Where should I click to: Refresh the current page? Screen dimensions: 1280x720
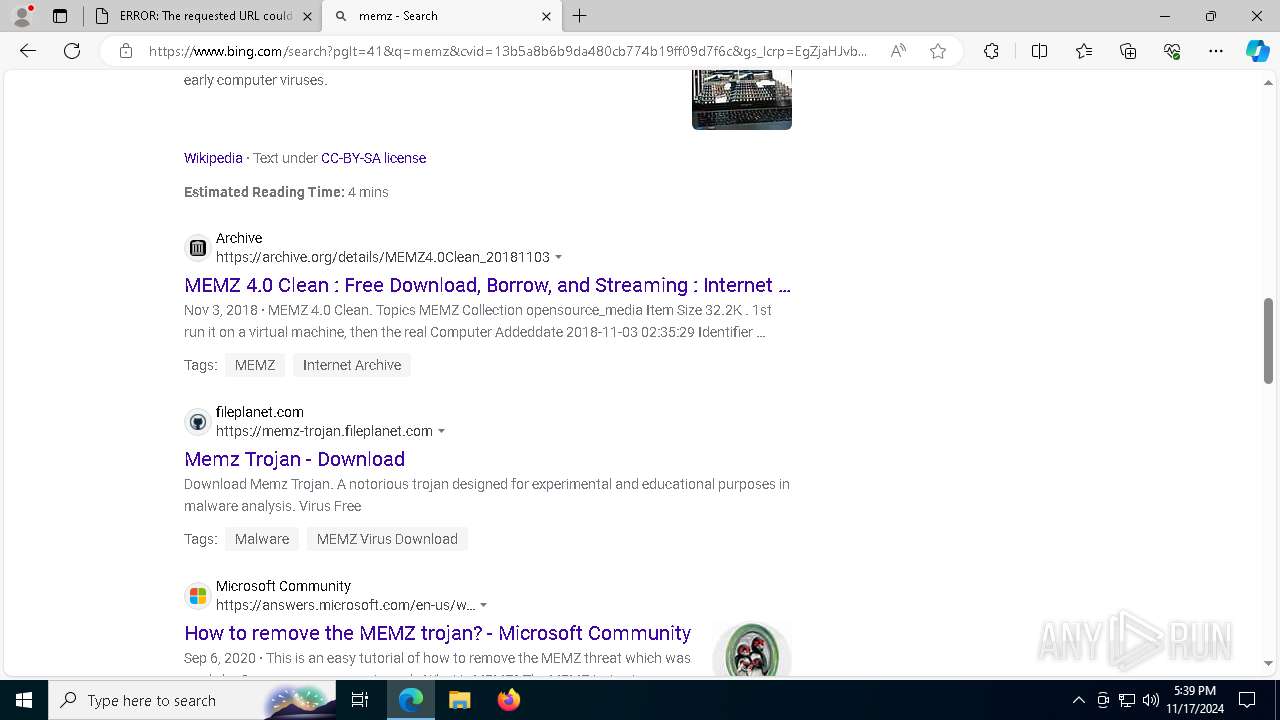pos(72,51)
